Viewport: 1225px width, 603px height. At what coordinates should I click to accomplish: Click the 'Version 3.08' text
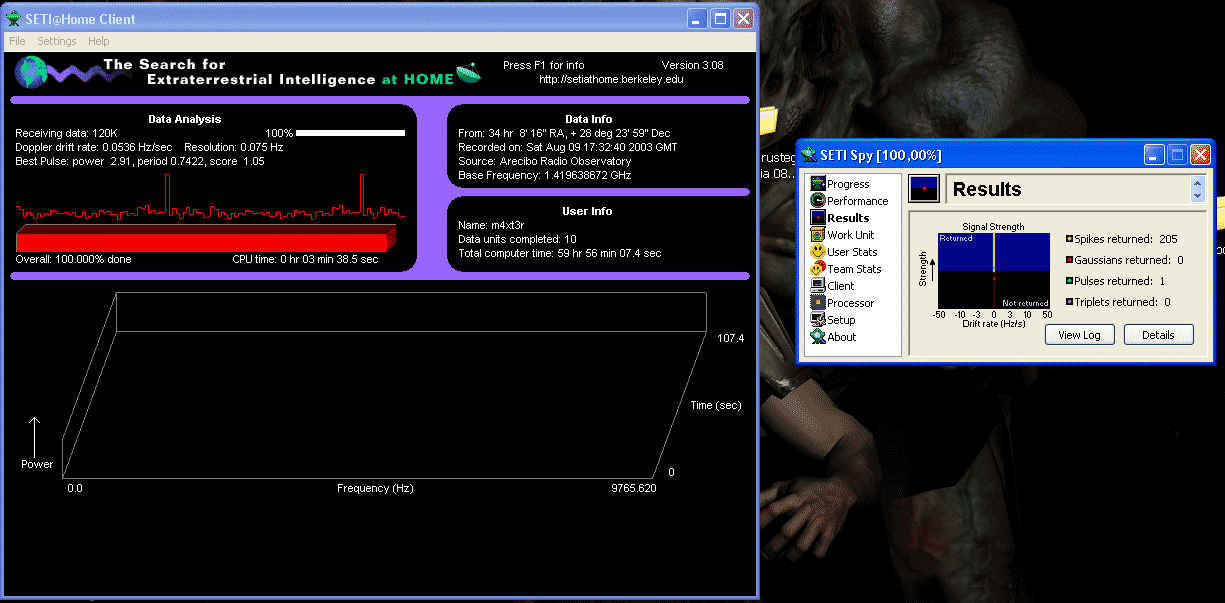point(692,65)
